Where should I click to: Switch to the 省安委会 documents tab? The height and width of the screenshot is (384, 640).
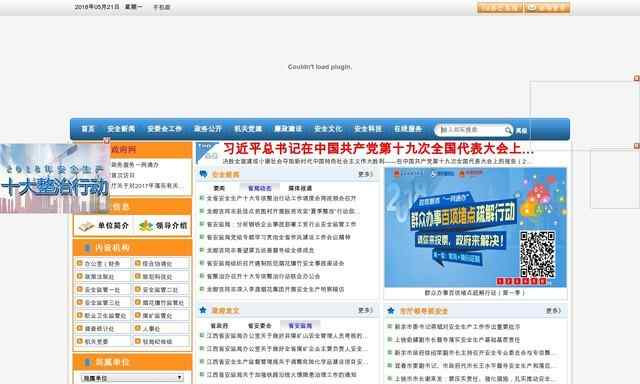click(260, 326)
